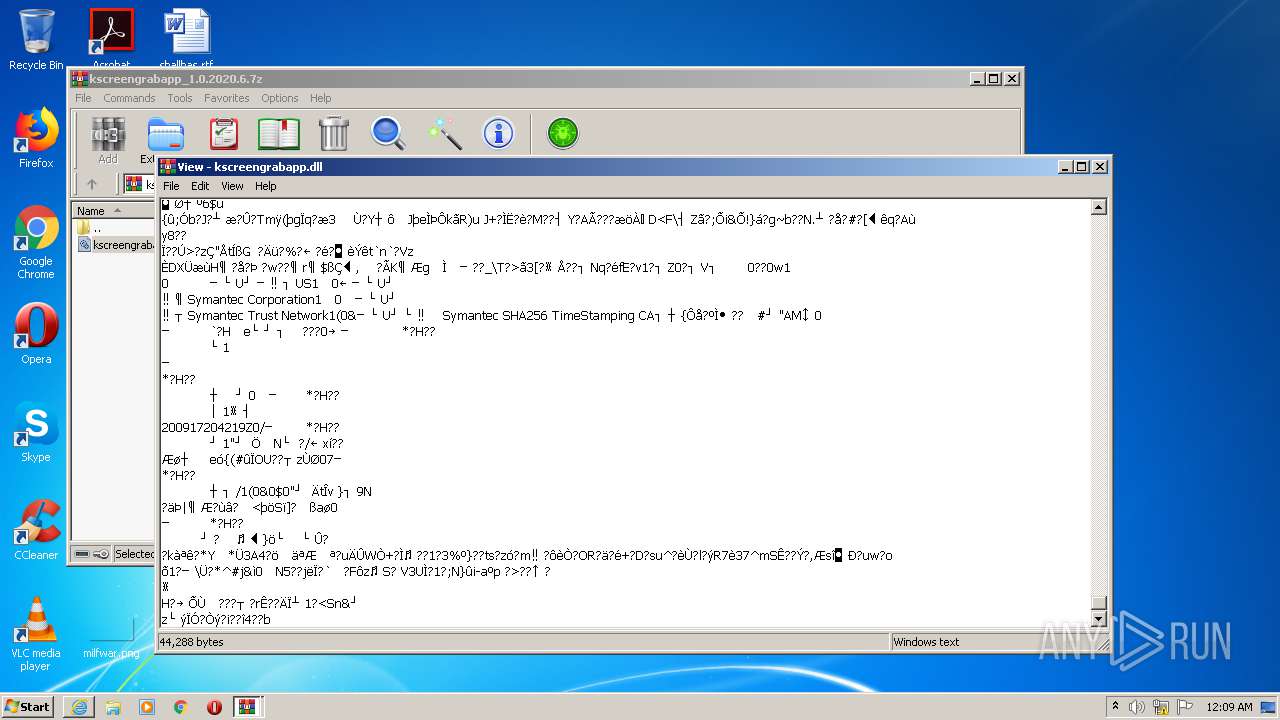1280x720 pixels.
Task: Click the Test archive clipboard icon
Action: click(224, 133)
